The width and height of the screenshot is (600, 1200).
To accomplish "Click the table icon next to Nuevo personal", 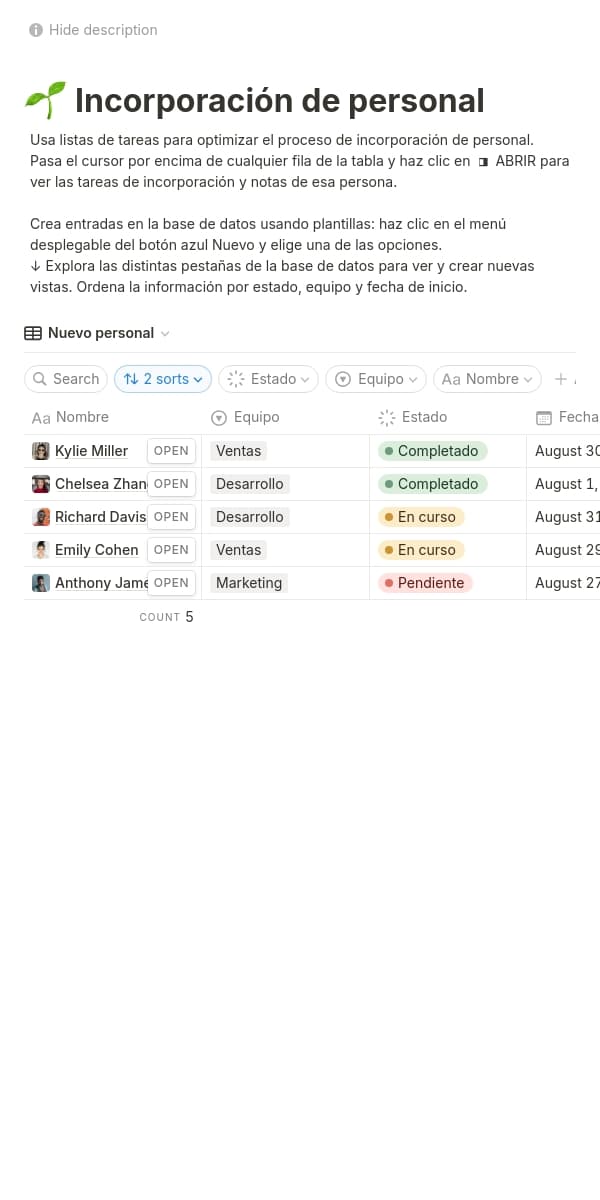I will 33,333.
